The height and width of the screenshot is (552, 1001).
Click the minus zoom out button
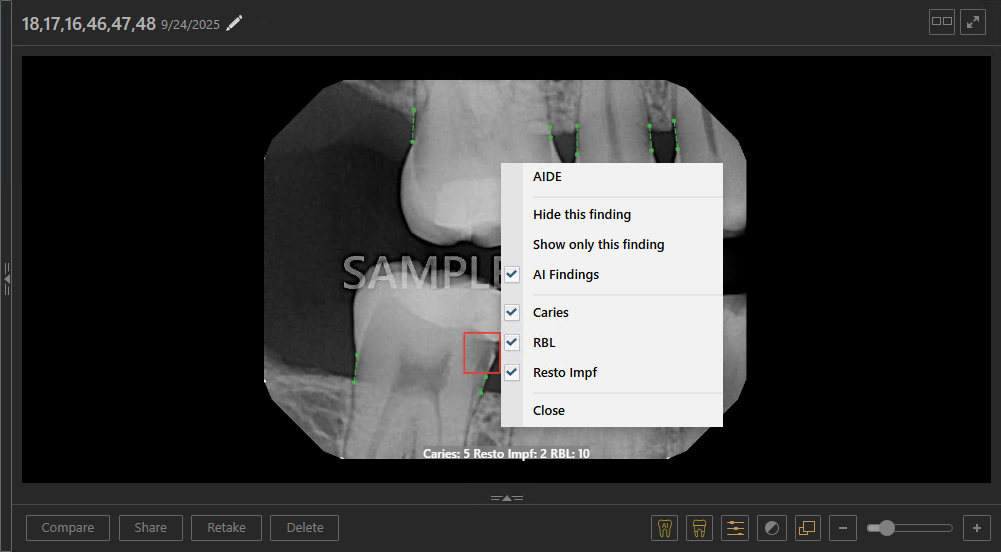point(843,528)
